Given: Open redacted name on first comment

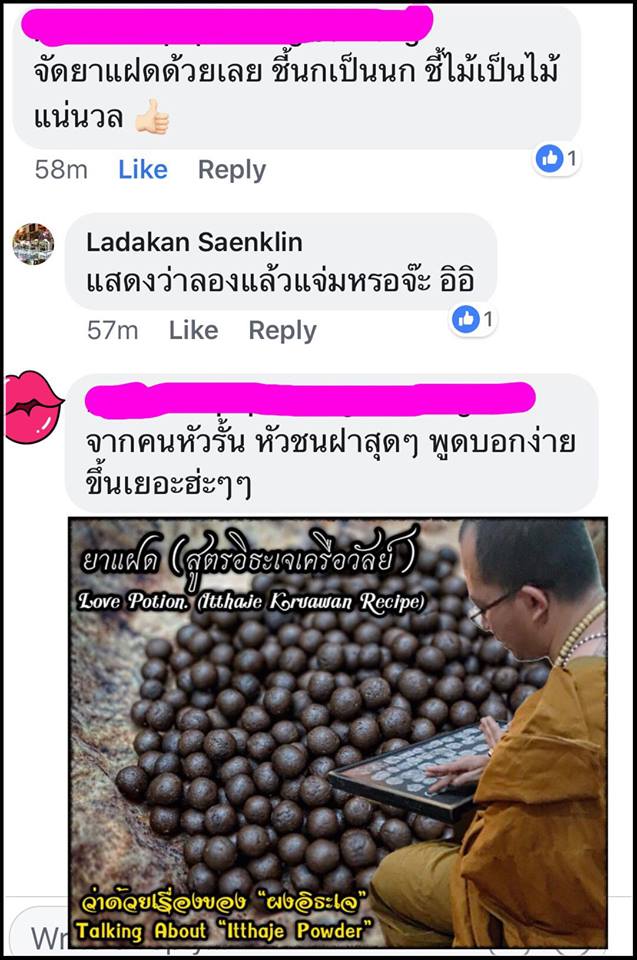Looking at the screenshot, I should [227, 26].
